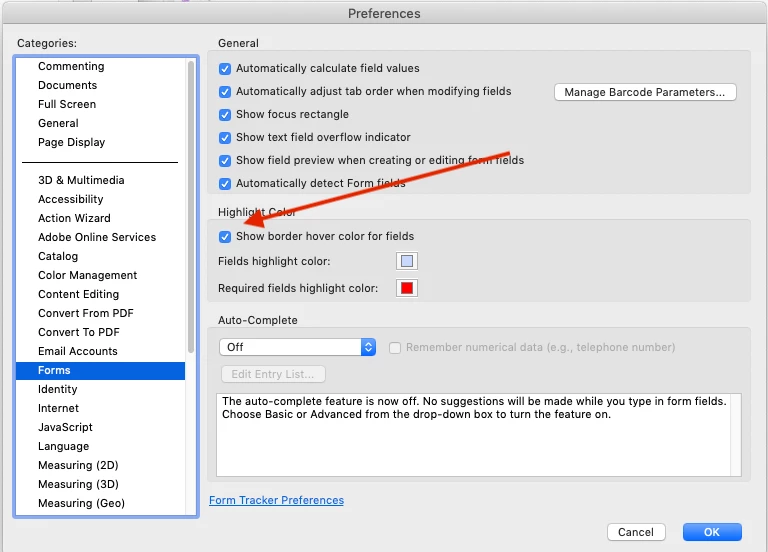Choose Full Screen category
This screenshot has width=768, height=552.
(100, 104)
